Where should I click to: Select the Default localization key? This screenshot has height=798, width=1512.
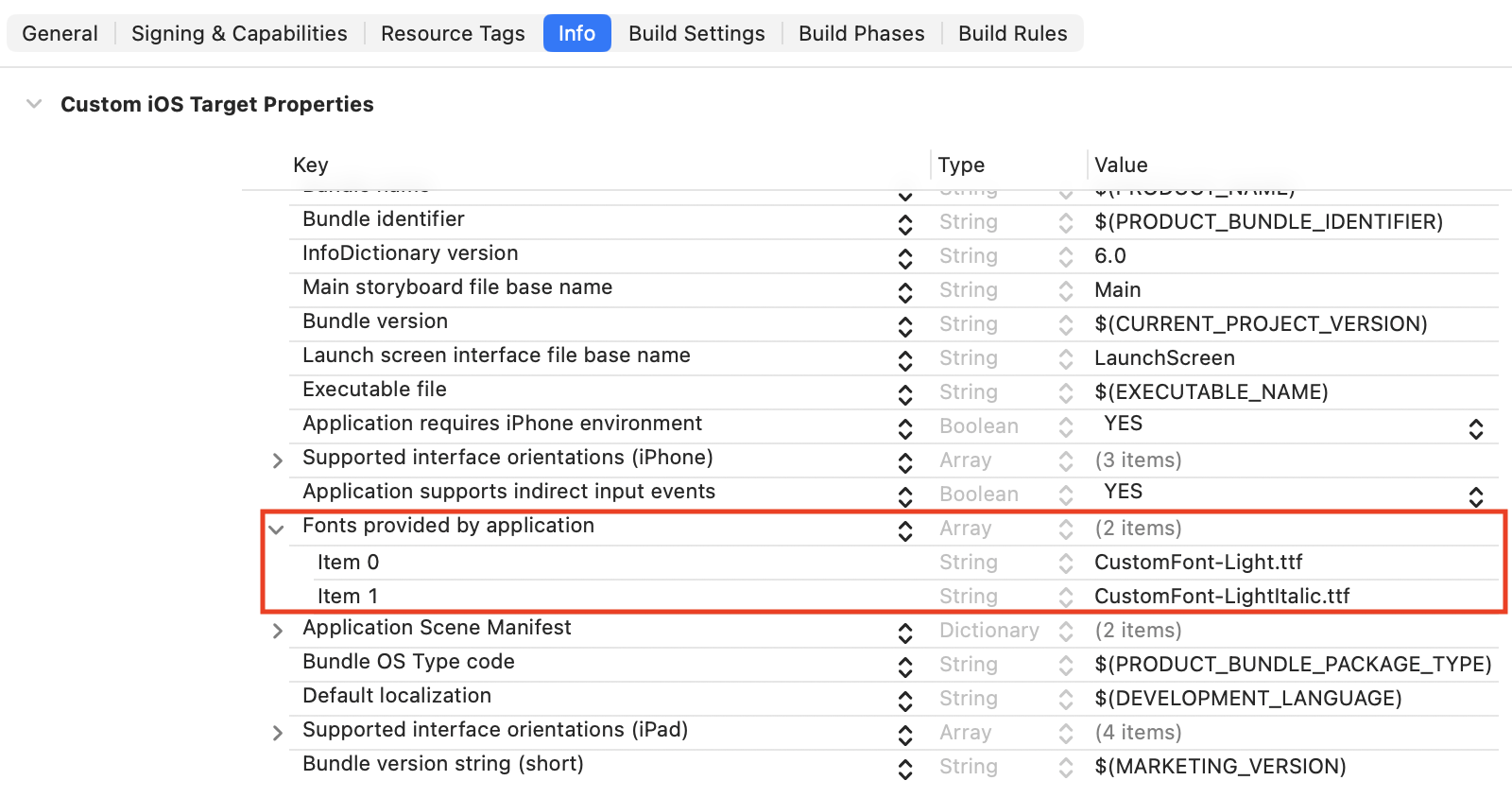pyautogui.click(x=397, y=696)
